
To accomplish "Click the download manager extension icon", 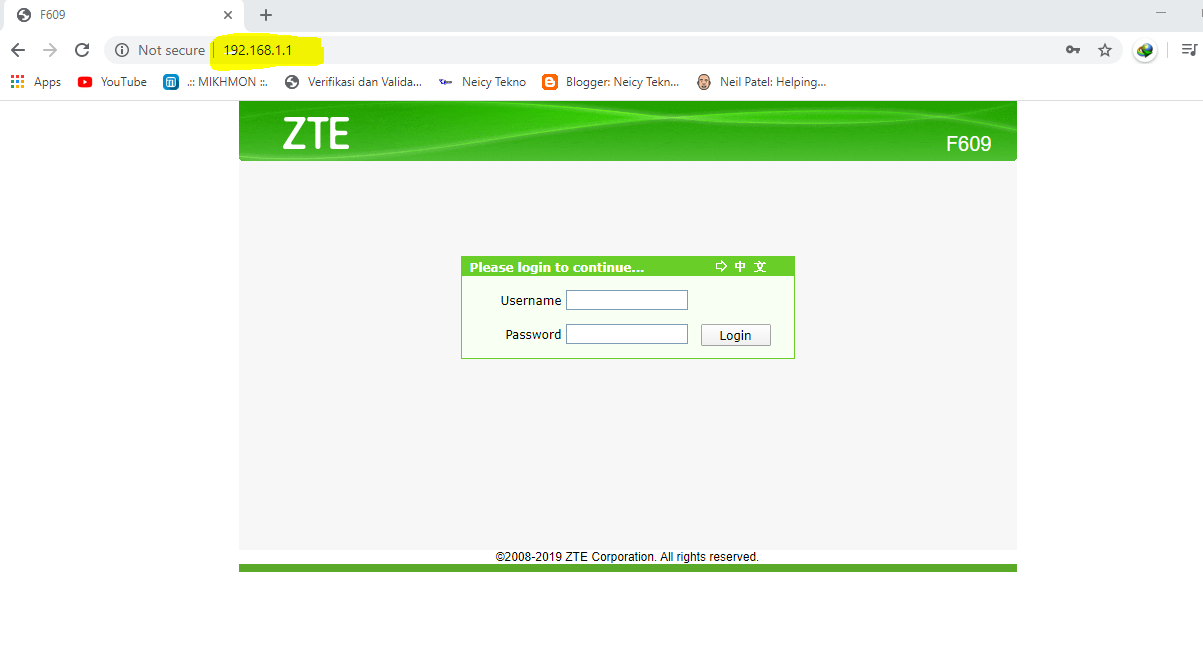I will coord(1145,50).
